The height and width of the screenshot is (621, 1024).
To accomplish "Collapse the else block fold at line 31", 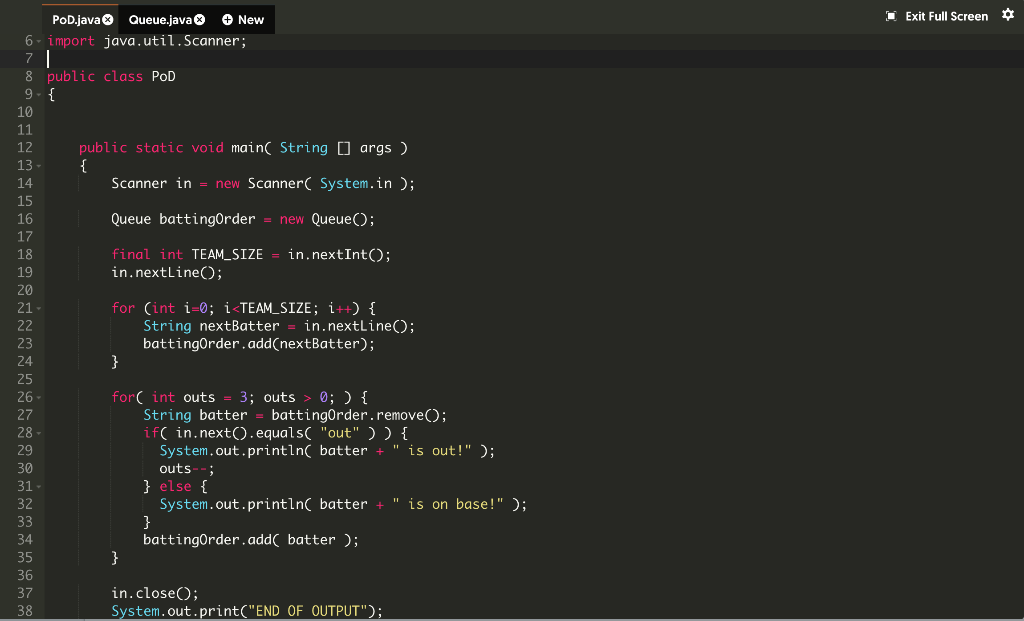I will coord(39,486).
